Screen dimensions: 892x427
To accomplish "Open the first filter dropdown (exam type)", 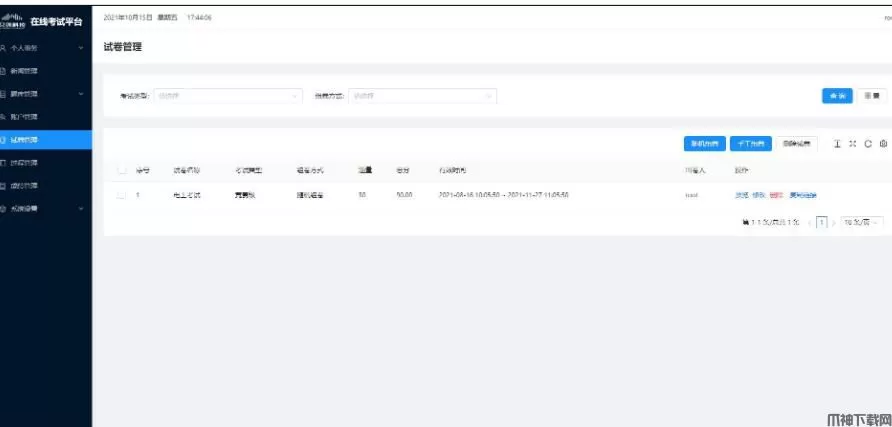I will tap(226, 96).
